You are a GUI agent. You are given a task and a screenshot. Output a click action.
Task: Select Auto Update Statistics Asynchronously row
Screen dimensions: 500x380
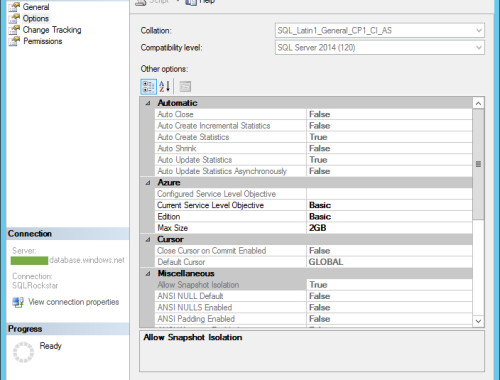click(x=313, y=171)
